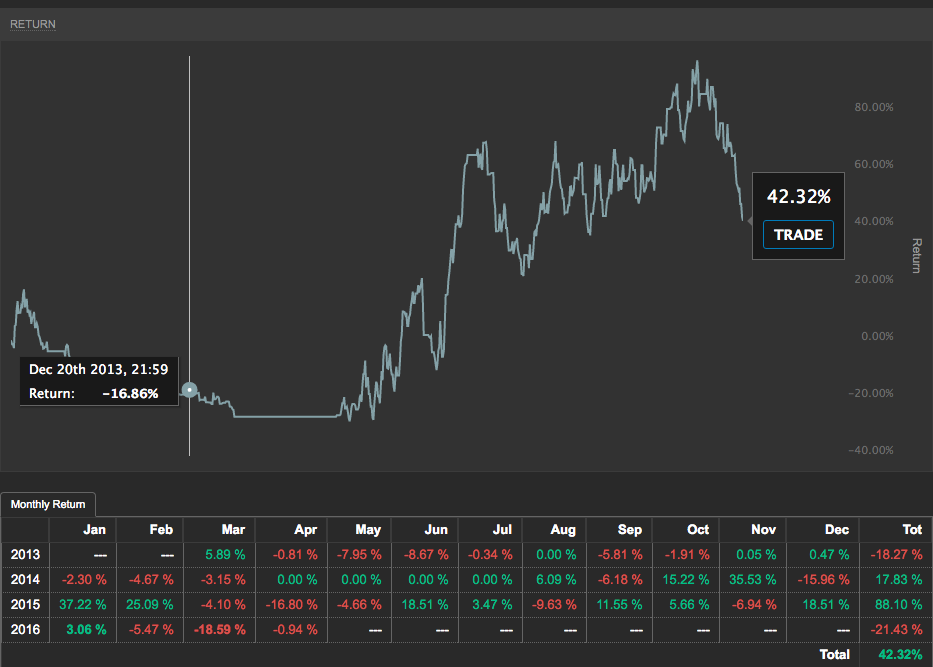
Task: Click the Tot column header
Action: click(x=911, y=530)
